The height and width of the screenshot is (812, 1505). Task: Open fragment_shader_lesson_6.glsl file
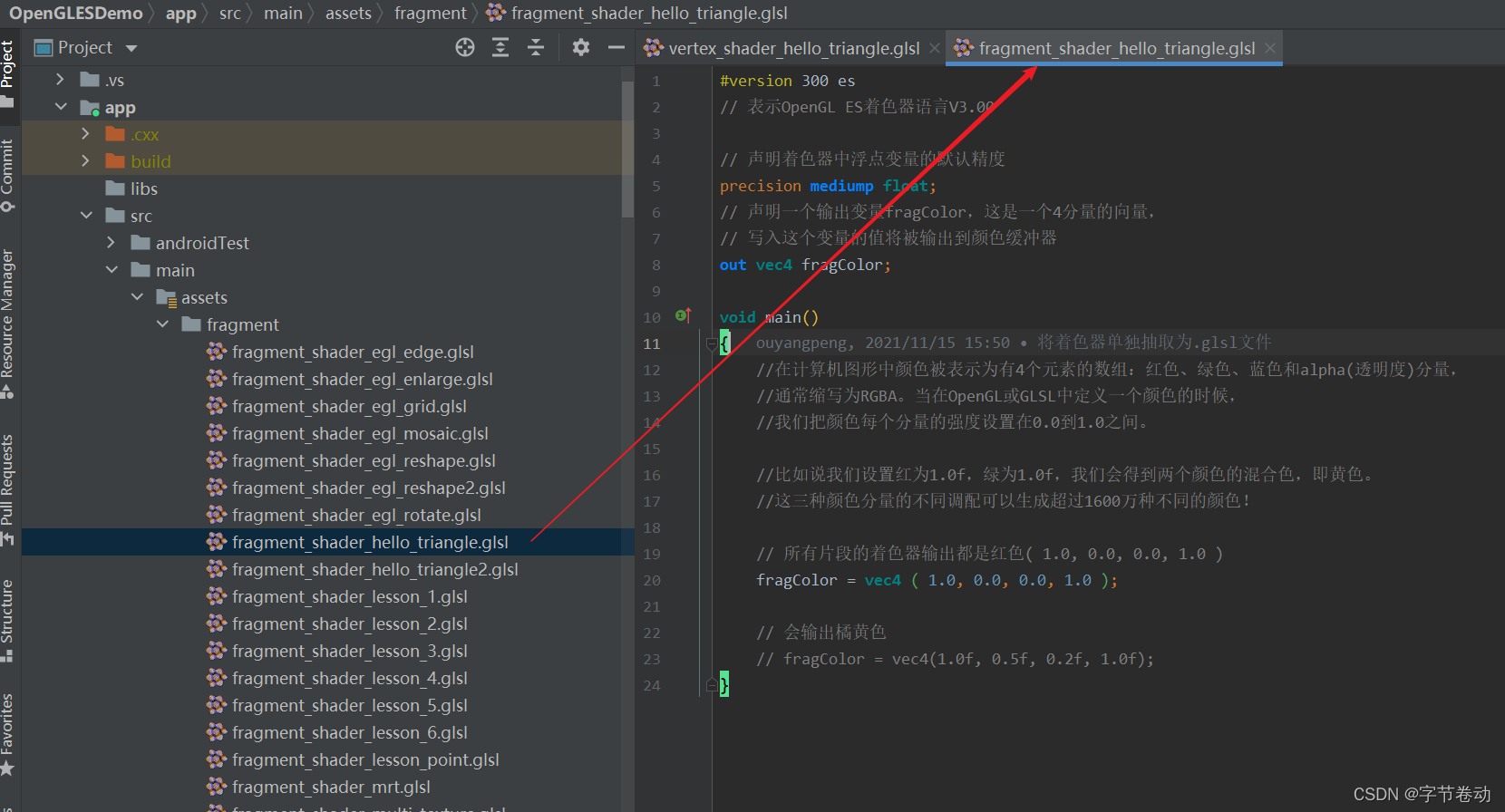pyautogui.click(x=350, y=732)
